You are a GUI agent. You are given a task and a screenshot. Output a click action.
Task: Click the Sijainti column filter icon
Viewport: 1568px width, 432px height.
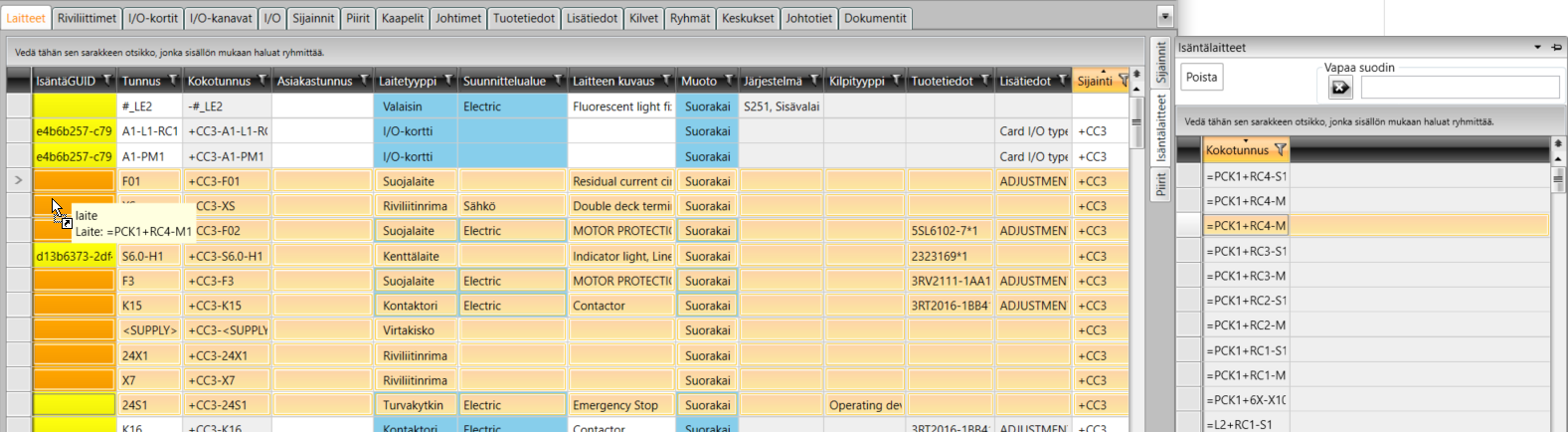(x=1124, y=81)
